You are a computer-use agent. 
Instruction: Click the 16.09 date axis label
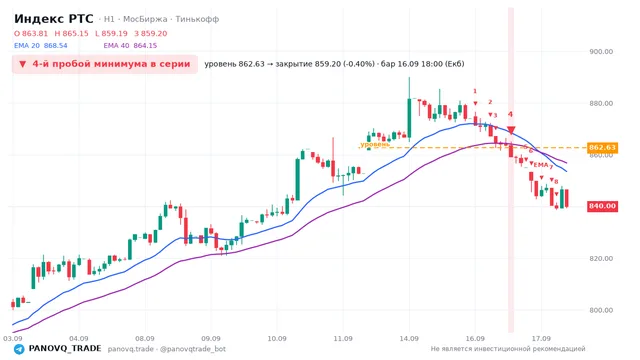475,339
